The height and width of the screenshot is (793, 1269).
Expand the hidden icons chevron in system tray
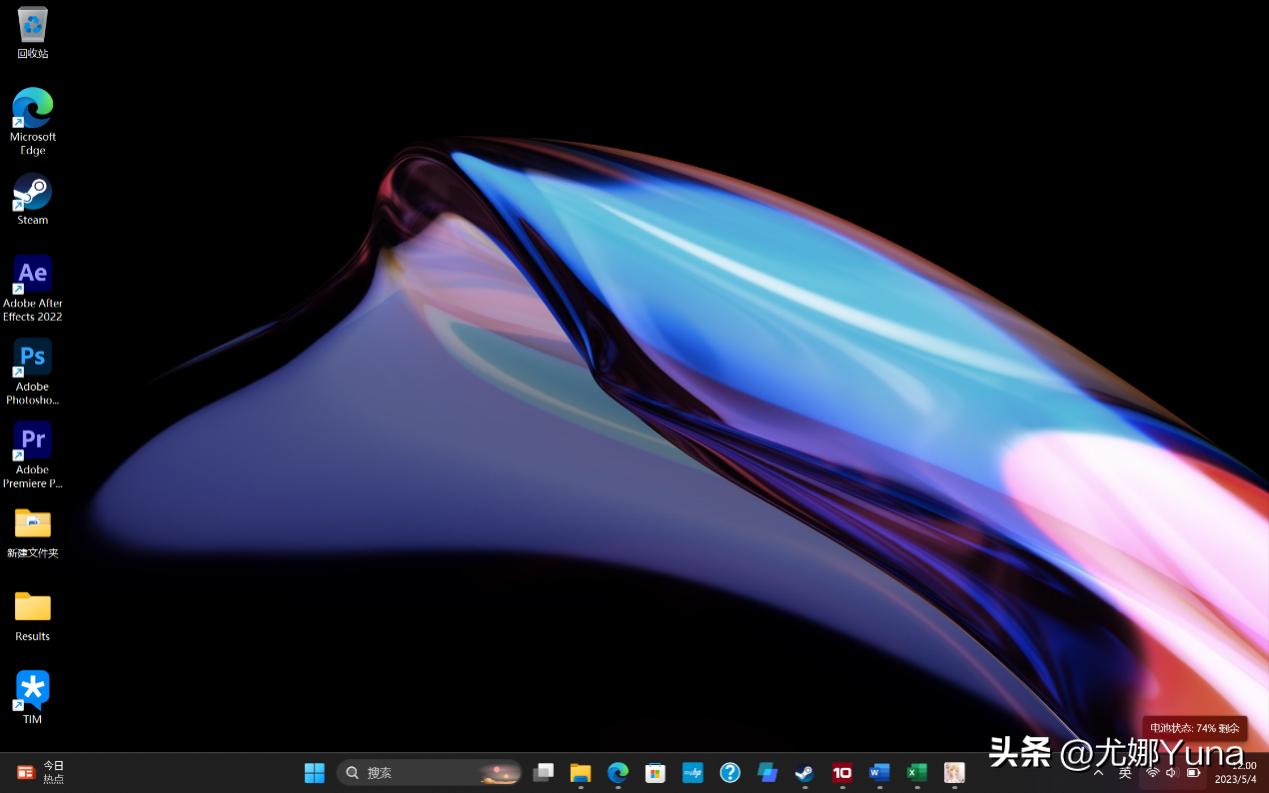(x=1098, y=772)
